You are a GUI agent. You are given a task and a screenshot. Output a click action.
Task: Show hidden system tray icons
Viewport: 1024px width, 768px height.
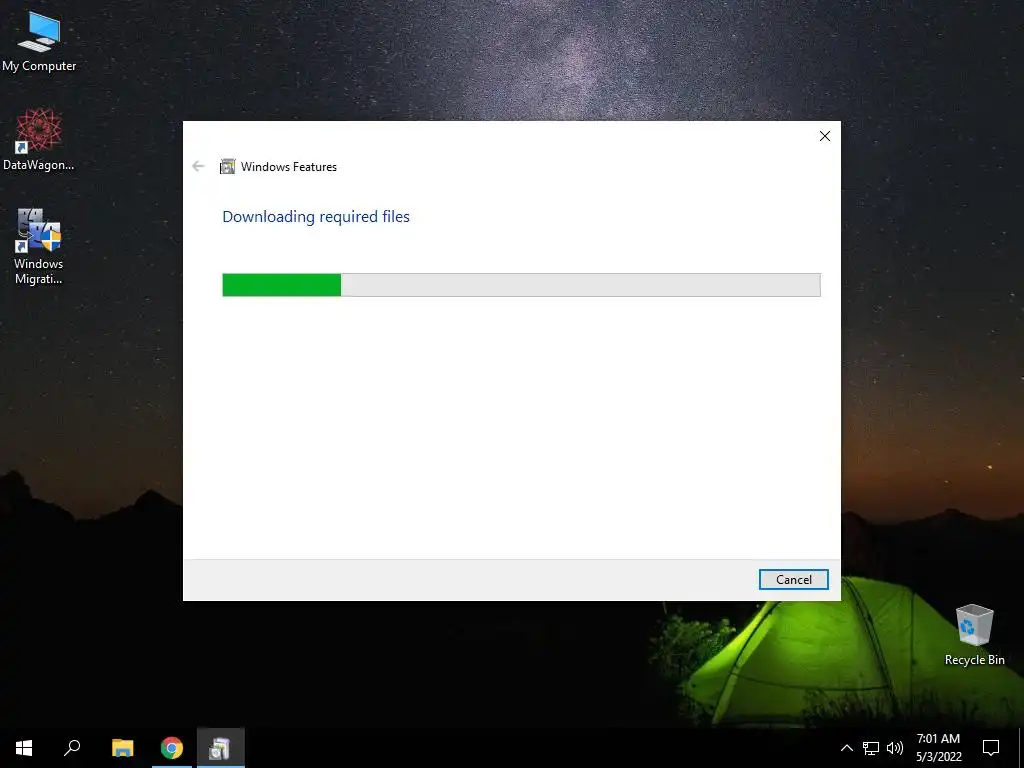[846, 748]
